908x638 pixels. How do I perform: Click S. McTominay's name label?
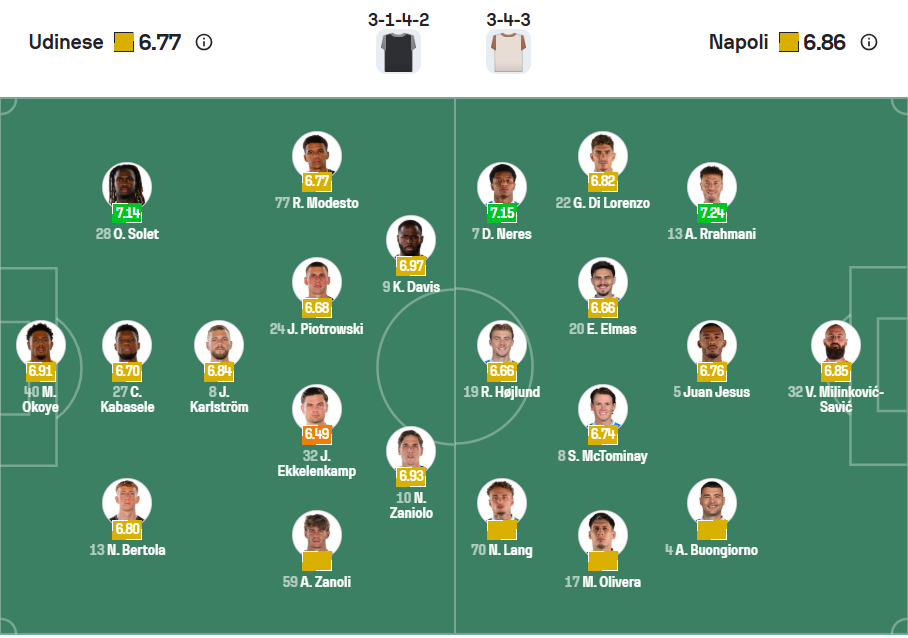(x=602, y=456)
